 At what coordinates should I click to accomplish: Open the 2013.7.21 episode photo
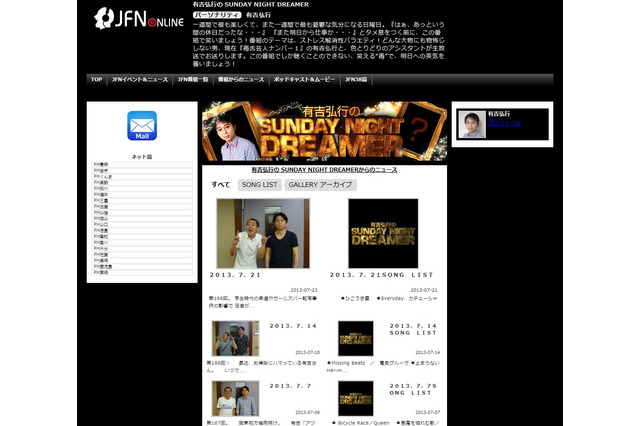[x=263, y=233]
